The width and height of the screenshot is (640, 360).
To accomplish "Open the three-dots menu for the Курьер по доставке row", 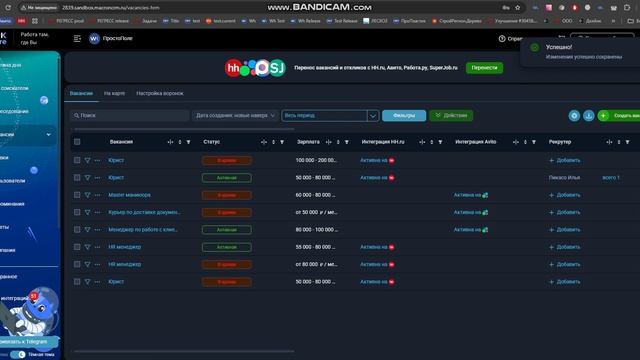I will click(97, 212).
